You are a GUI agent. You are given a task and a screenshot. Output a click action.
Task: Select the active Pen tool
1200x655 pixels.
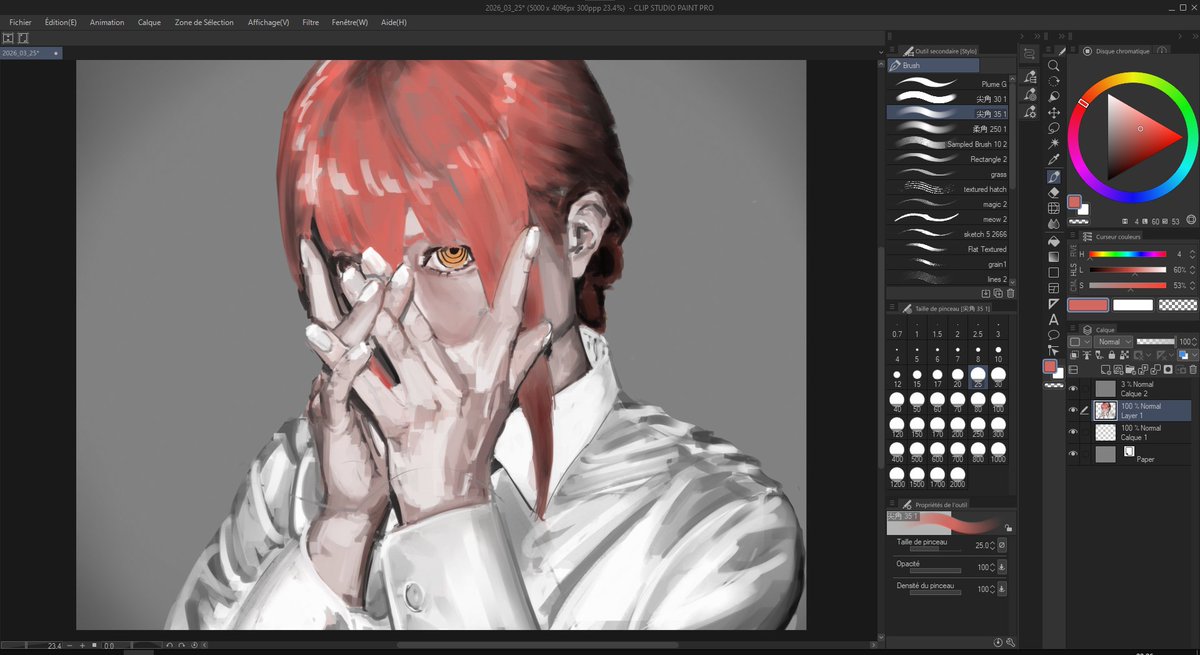pyautogui.click(x=1054, y=176)
